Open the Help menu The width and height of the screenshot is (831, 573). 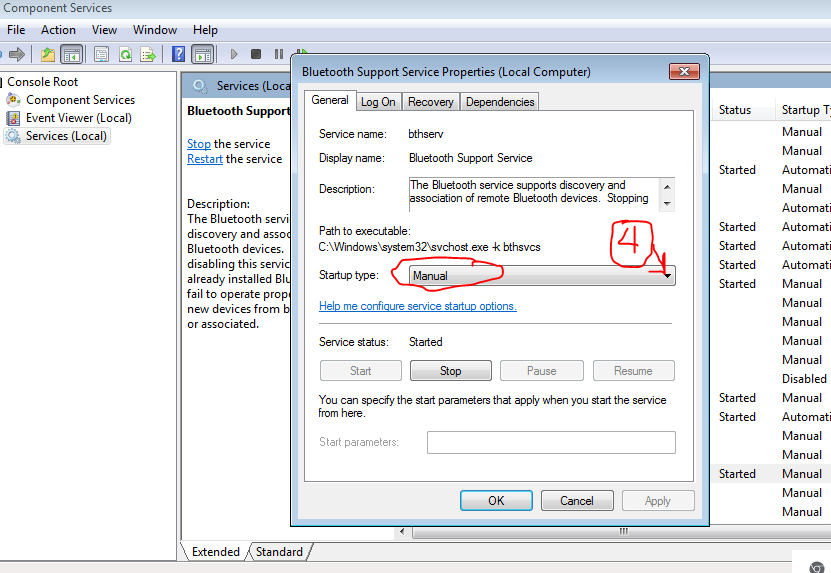[x=205, y=30]
